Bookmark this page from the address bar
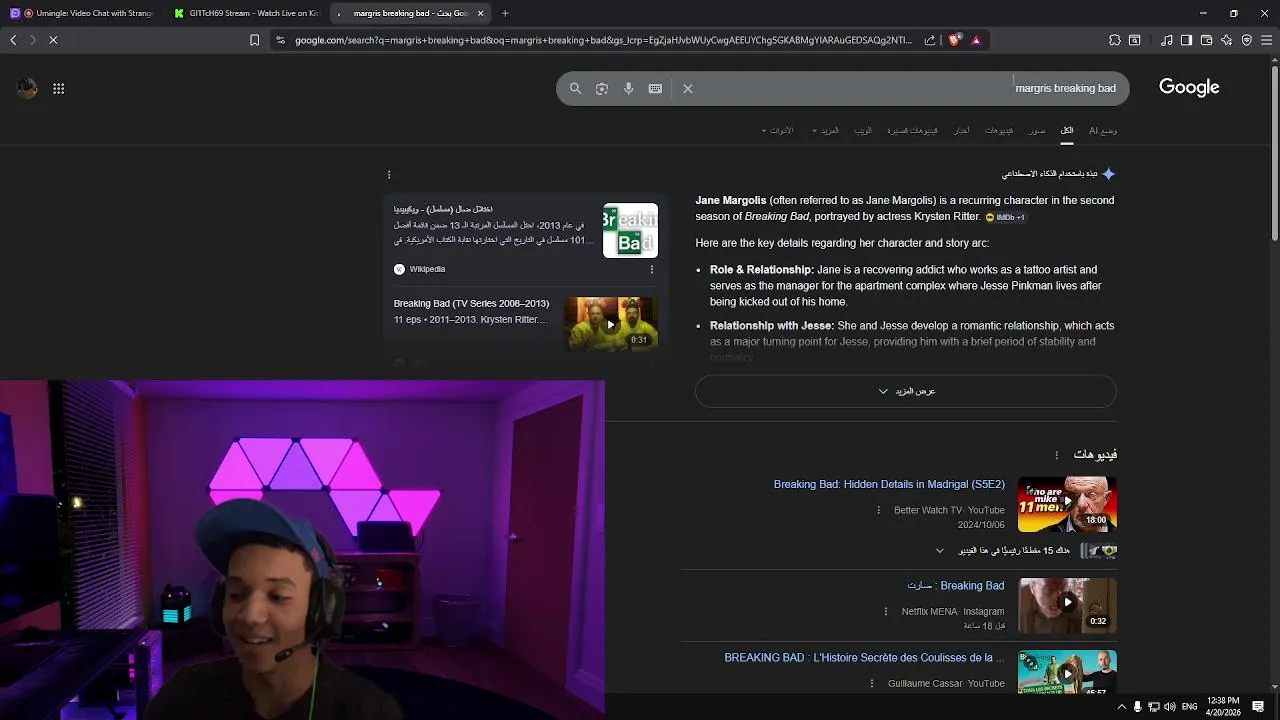The image size is (1280, 720). (254, 40)
